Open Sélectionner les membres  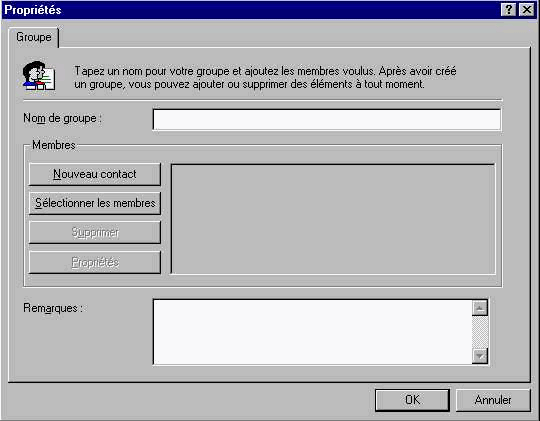pos(95,203)
